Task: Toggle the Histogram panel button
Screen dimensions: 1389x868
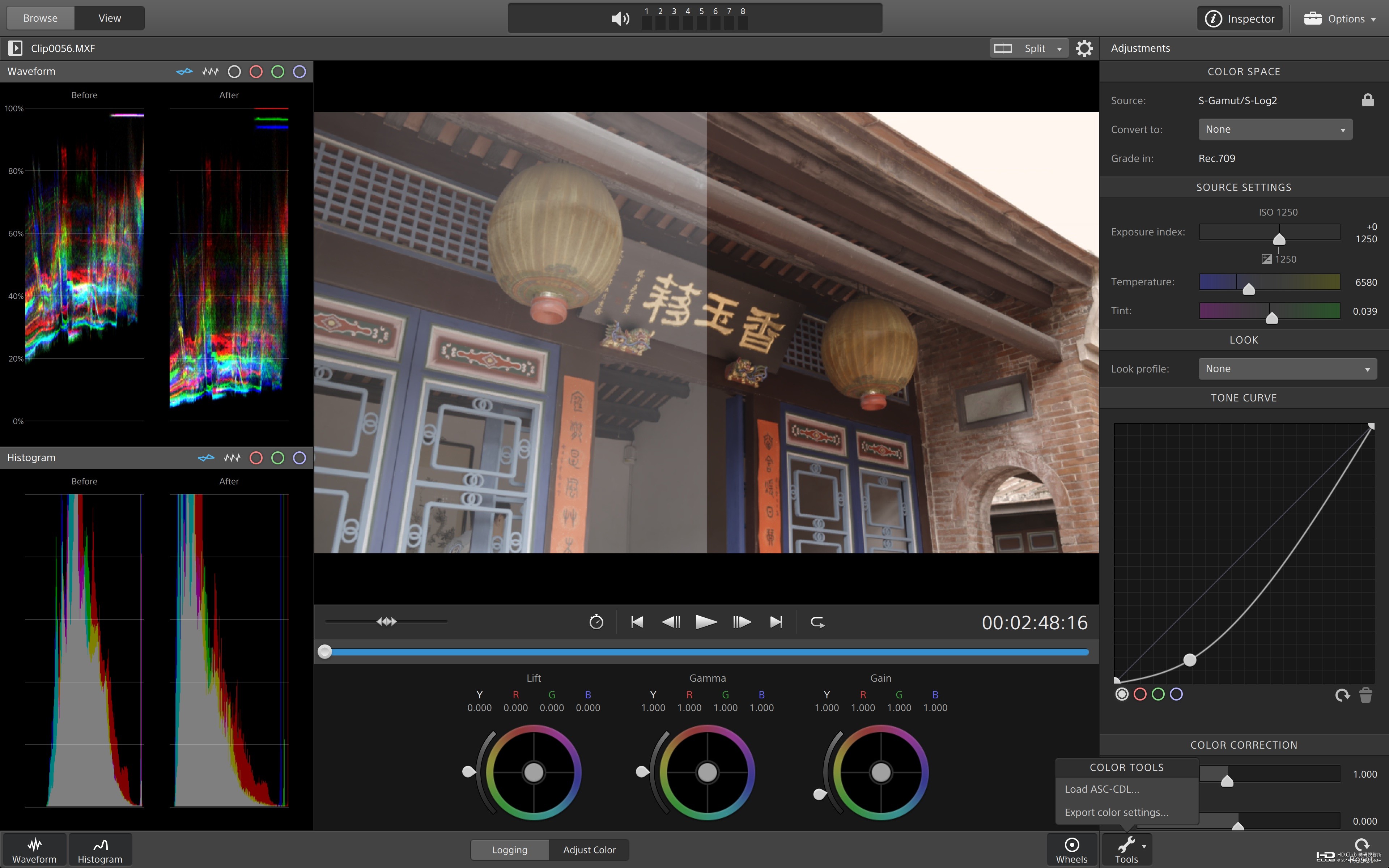Action: point(100,850)
